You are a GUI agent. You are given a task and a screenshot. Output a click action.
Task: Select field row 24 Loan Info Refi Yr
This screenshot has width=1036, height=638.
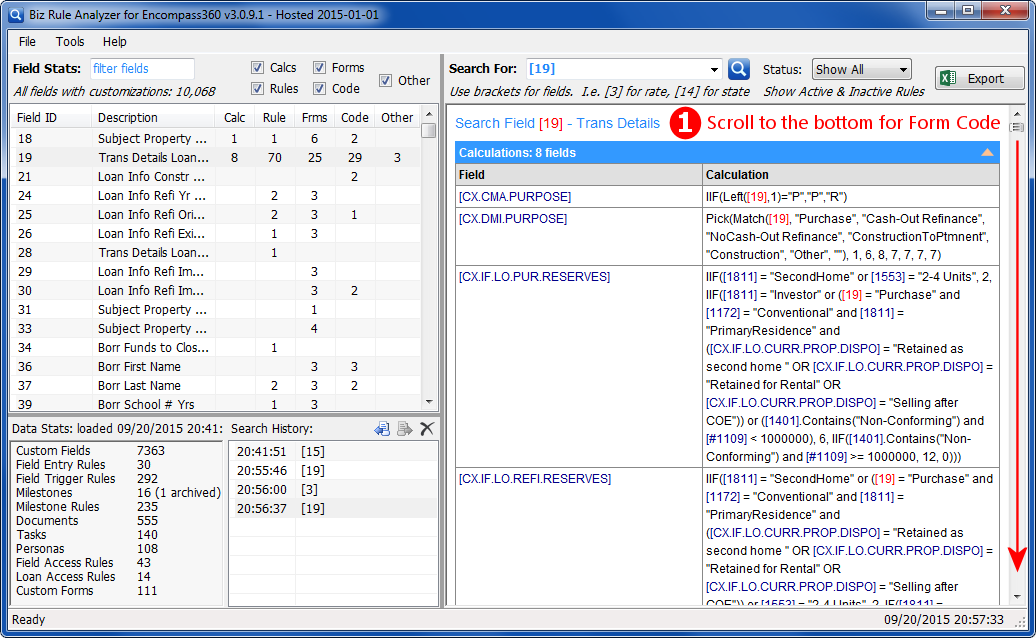(x=216, y=195)
